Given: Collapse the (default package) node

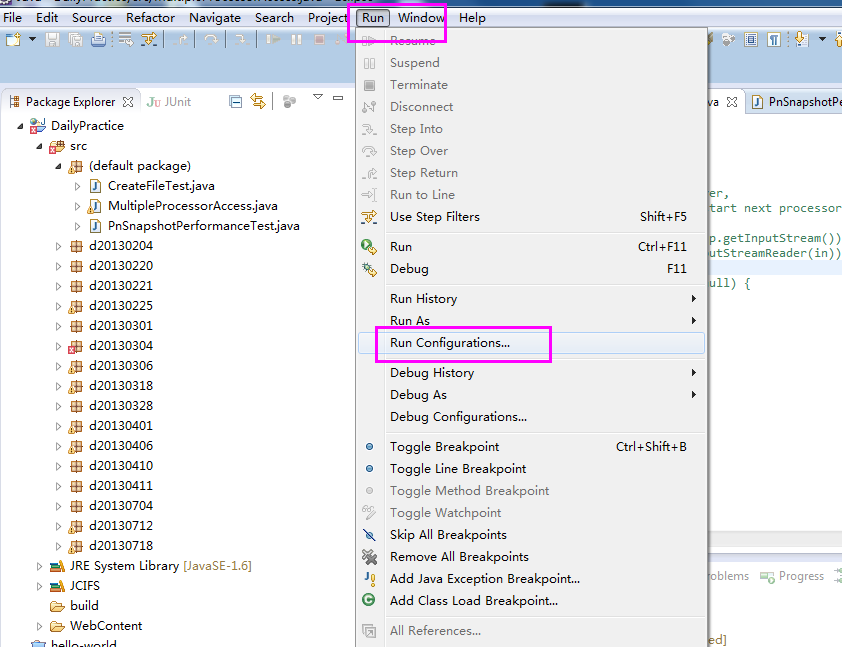Looking at the screenshot, I should [x=59, y=166].
